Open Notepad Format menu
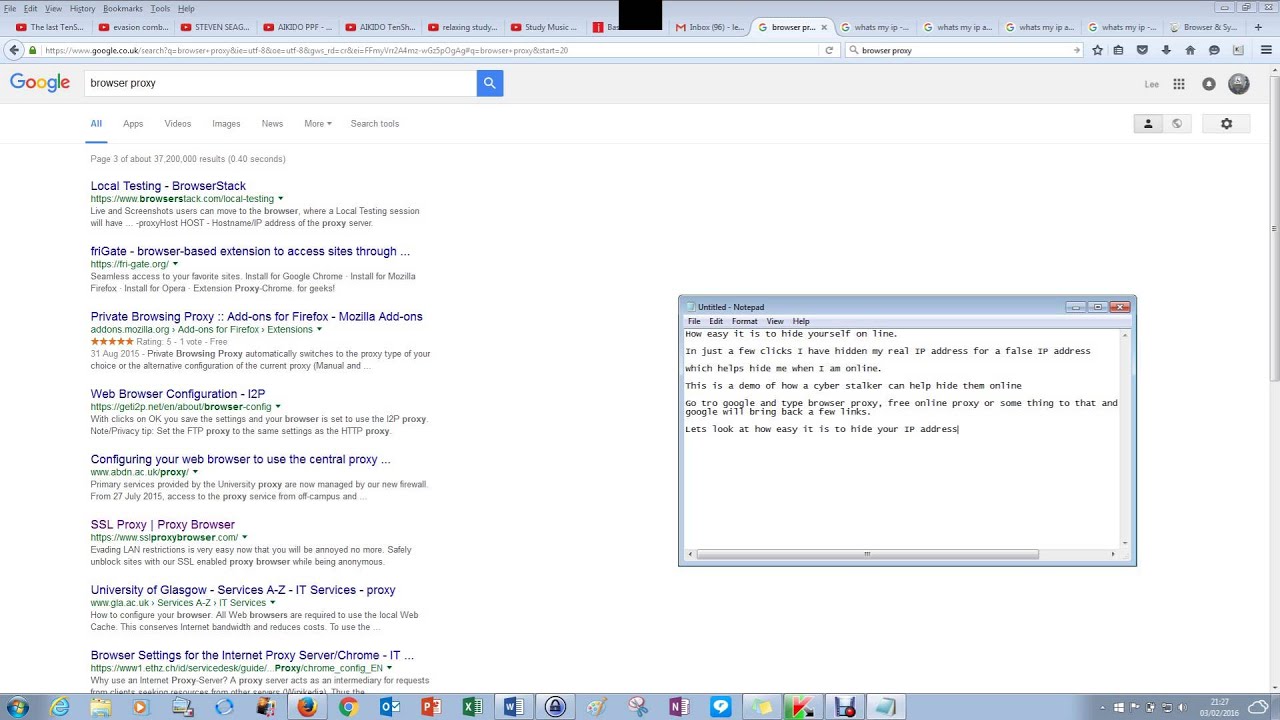 pos(744,321)
